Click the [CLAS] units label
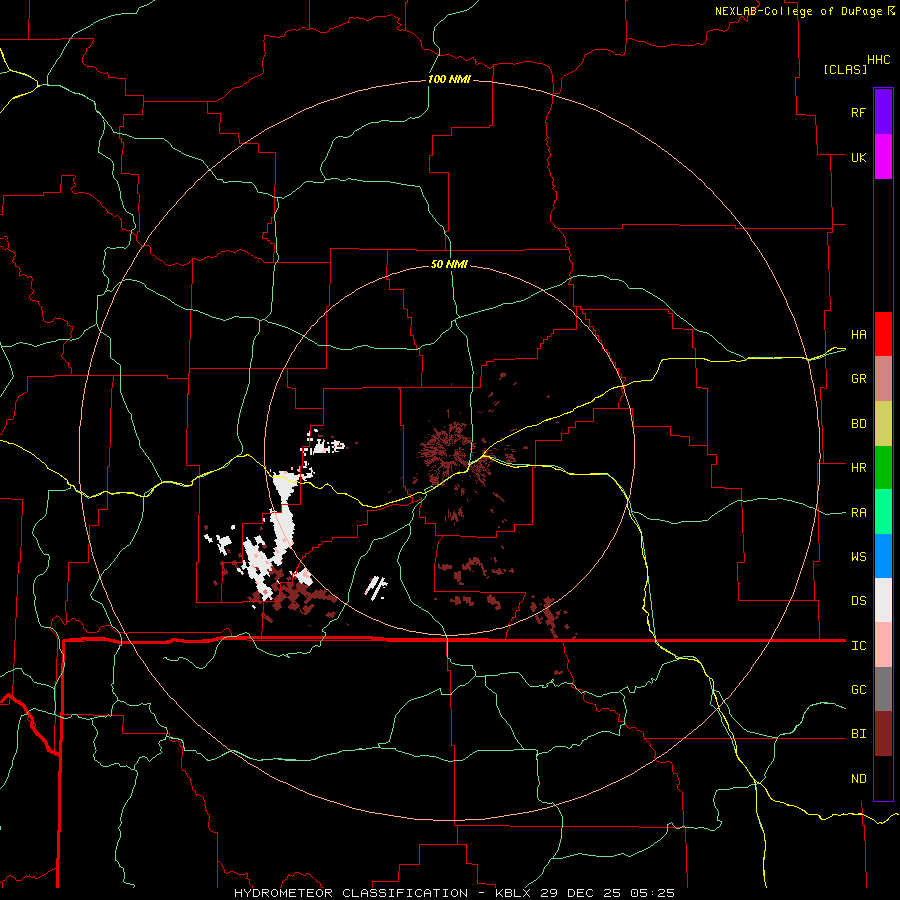 point(845,70)
